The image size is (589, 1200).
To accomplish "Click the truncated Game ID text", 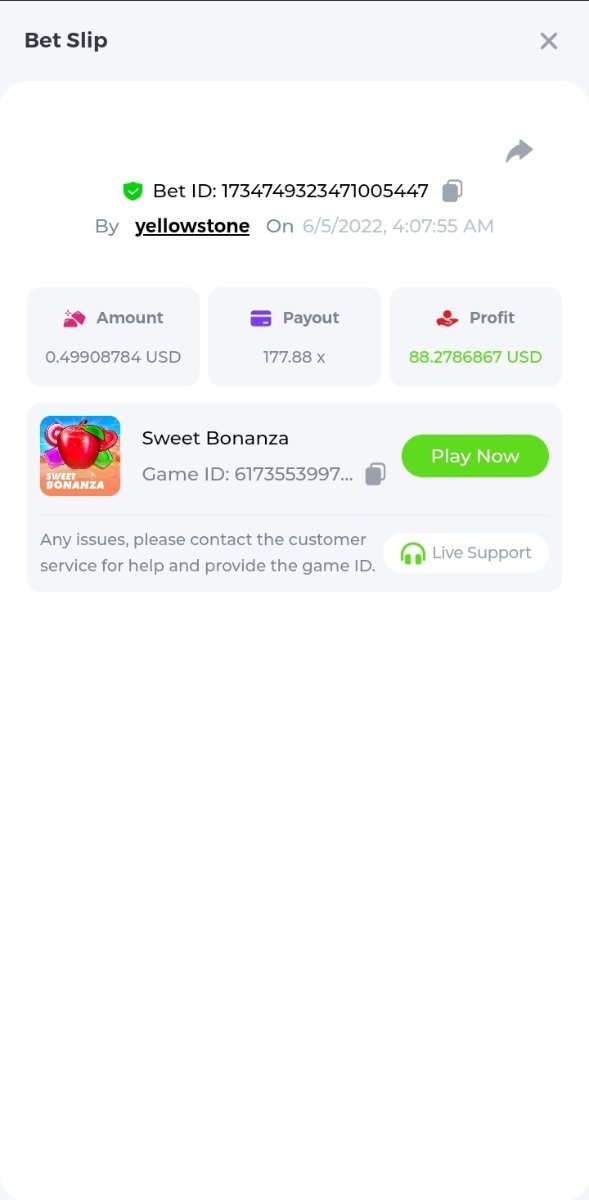I will pos(247,474).
